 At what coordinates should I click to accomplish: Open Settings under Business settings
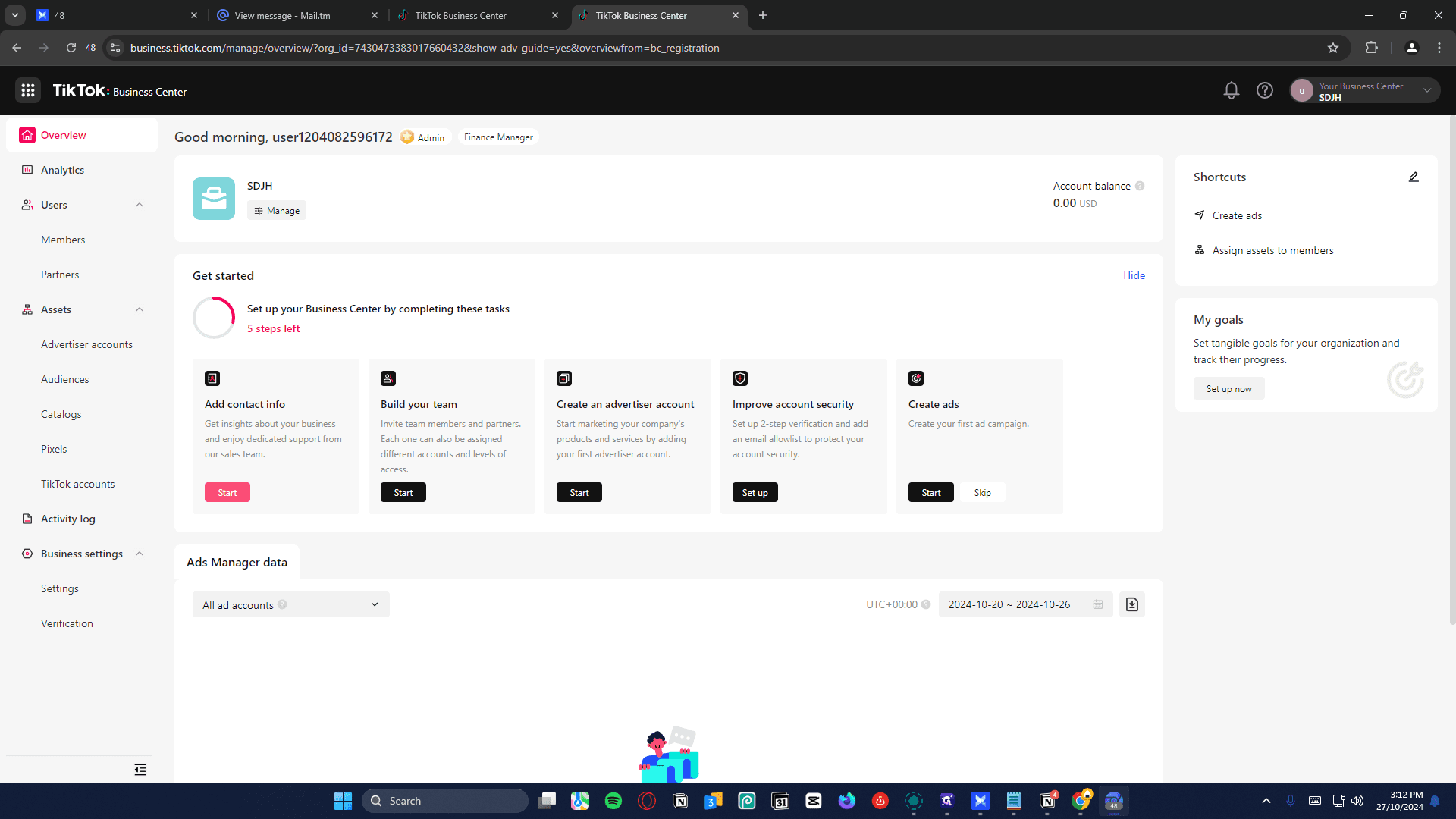click(x=59, y=588)
